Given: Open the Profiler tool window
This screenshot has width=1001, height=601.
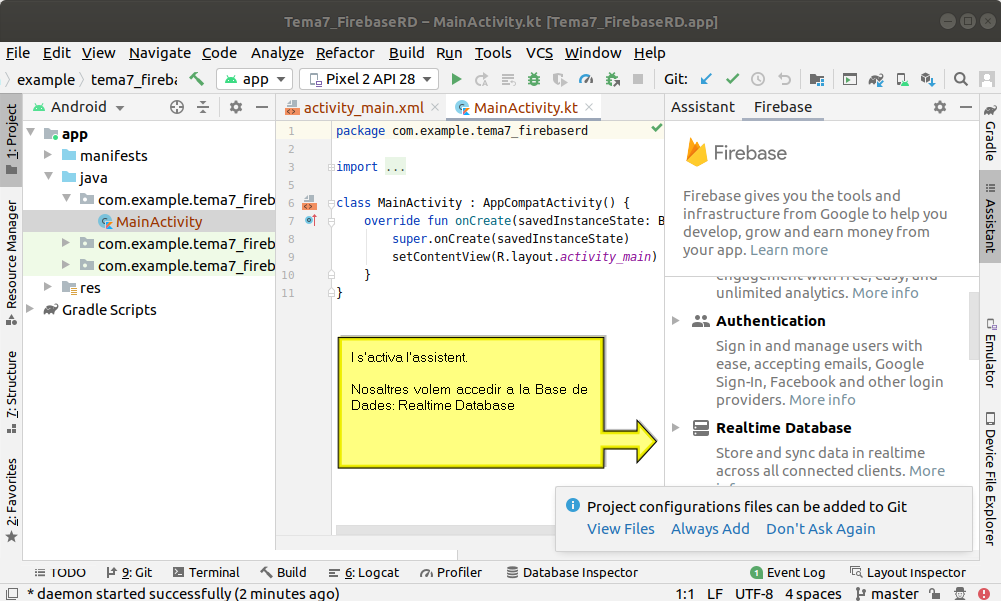Looking at the screenshot, I should (451, 572).
